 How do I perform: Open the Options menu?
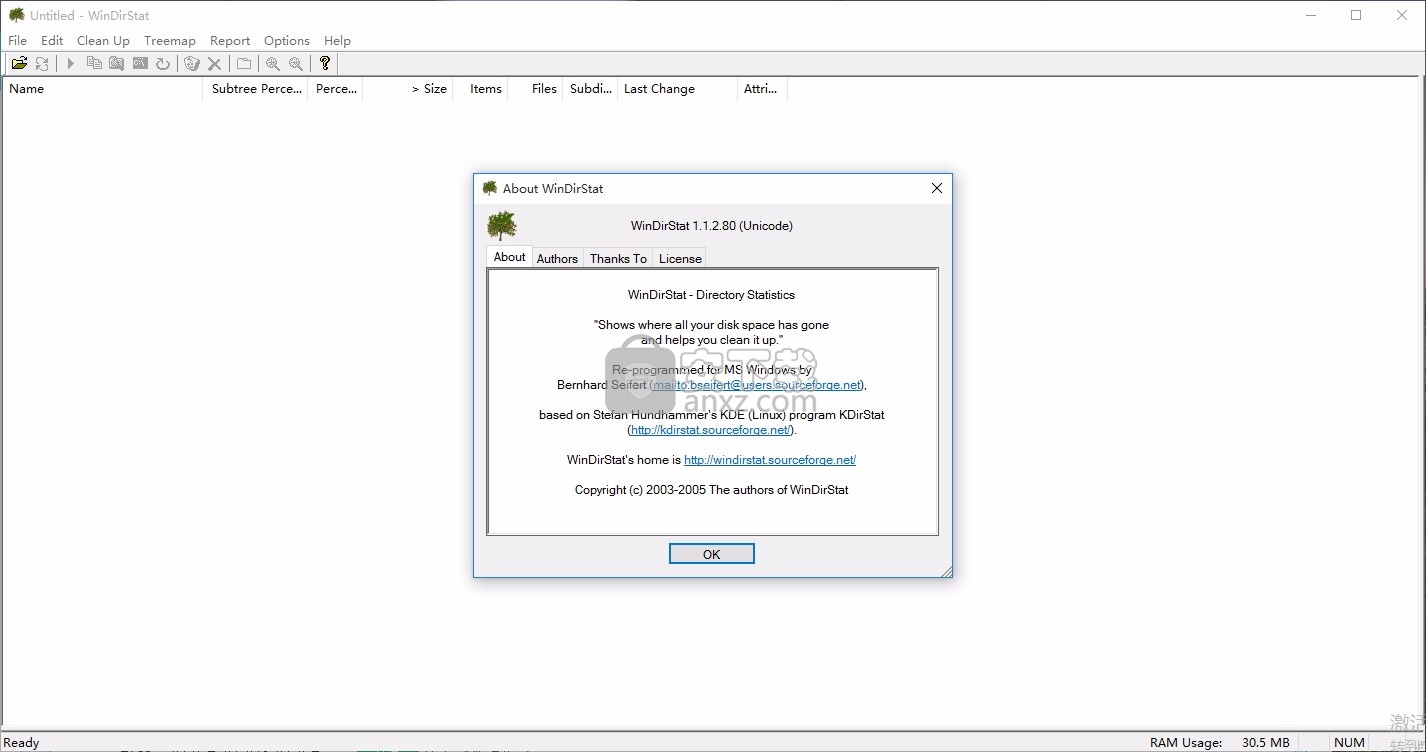tap(287, 41)
